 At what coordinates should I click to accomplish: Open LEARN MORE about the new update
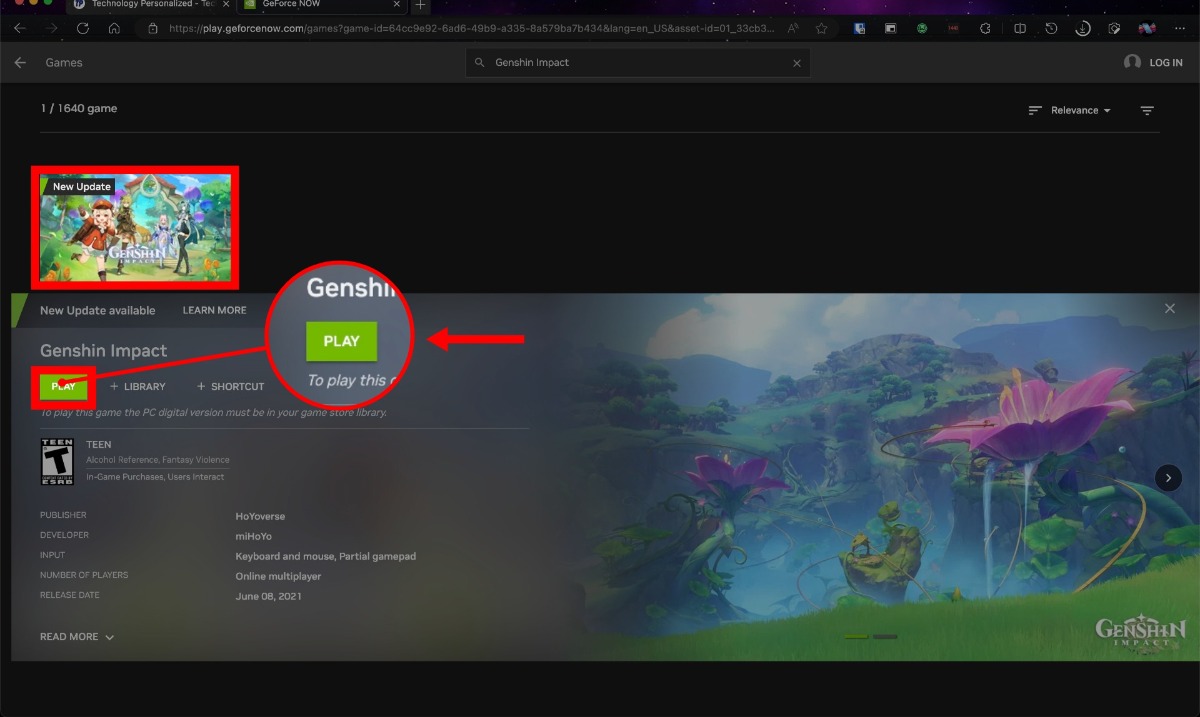coord(214,311)
